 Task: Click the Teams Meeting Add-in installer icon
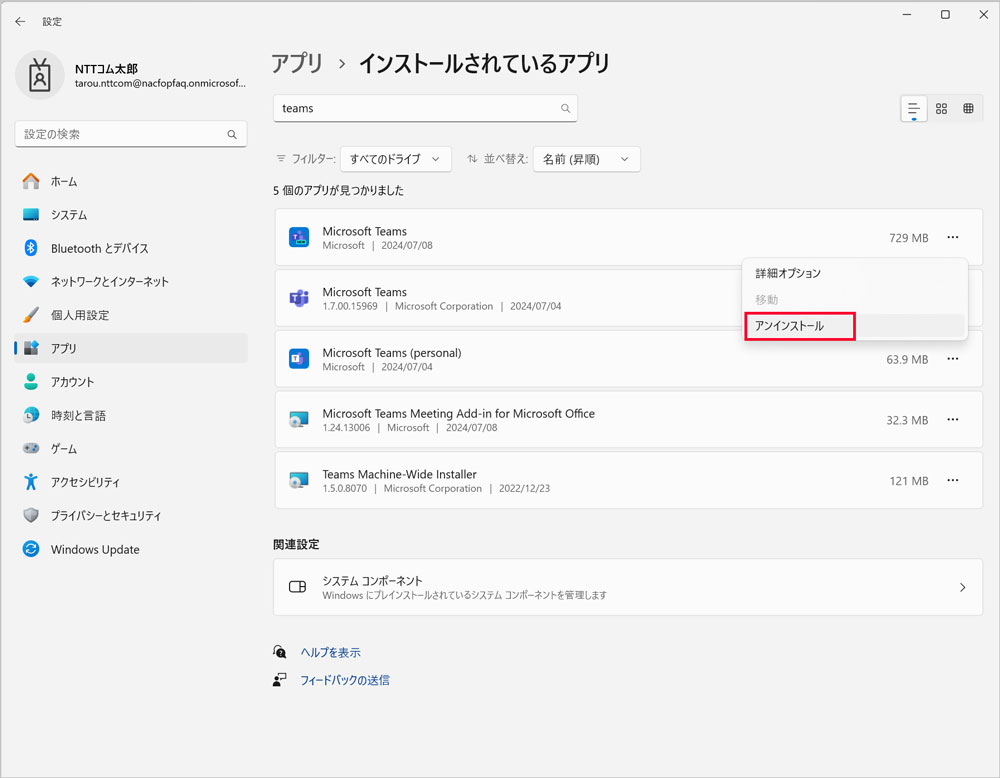tap(299, 420)
